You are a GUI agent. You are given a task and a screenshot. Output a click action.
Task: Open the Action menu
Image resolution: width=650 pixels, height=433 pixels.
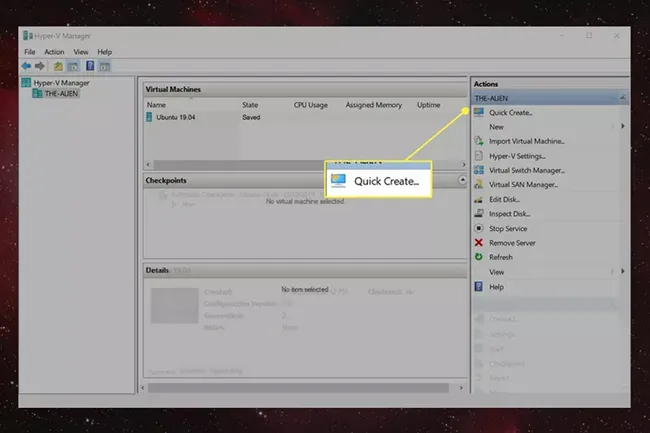[x=54, y=52]
